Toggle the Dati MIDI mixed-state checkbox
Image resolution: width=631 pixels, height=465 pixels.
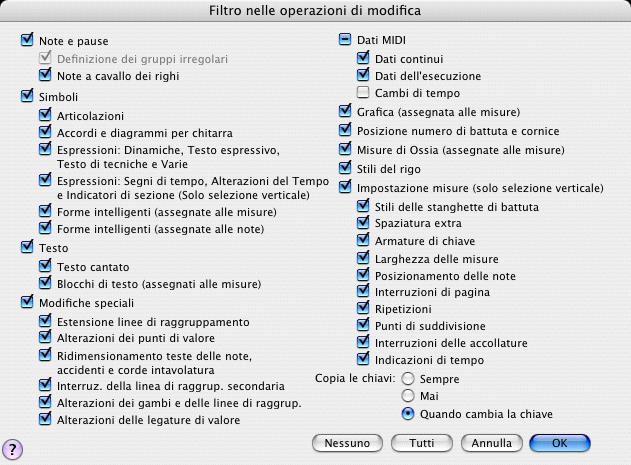pyautogui.click(x=345, y=41)
